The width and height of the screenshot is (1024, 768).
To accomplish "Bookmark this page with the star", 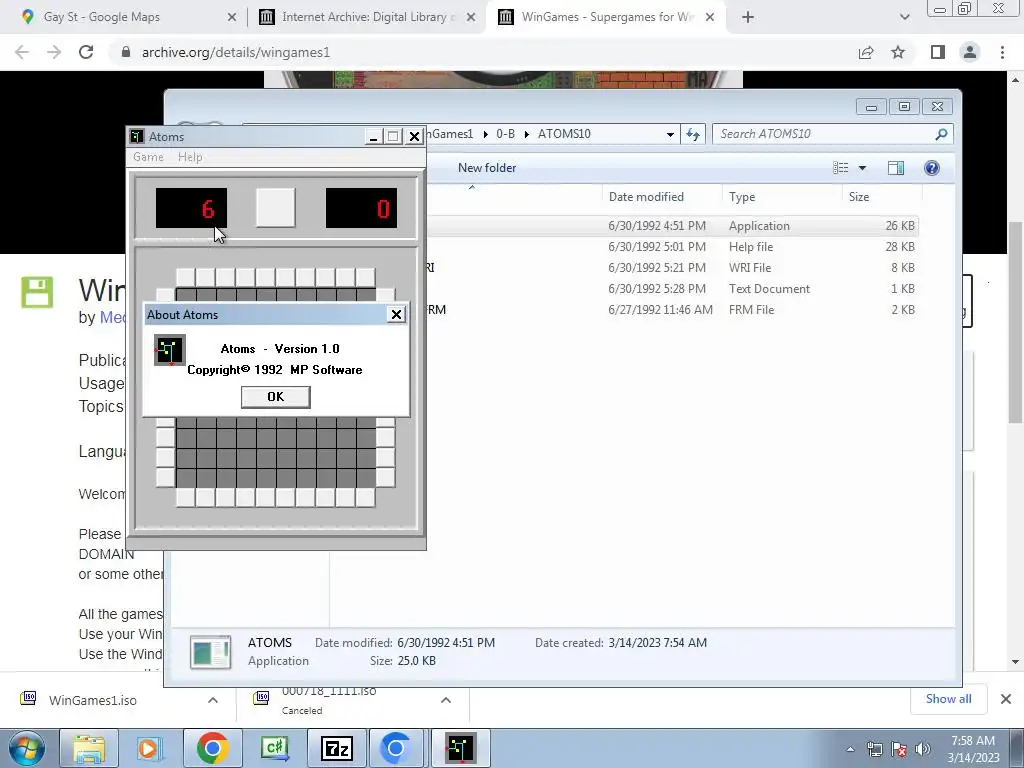I will tap(899, 52).
